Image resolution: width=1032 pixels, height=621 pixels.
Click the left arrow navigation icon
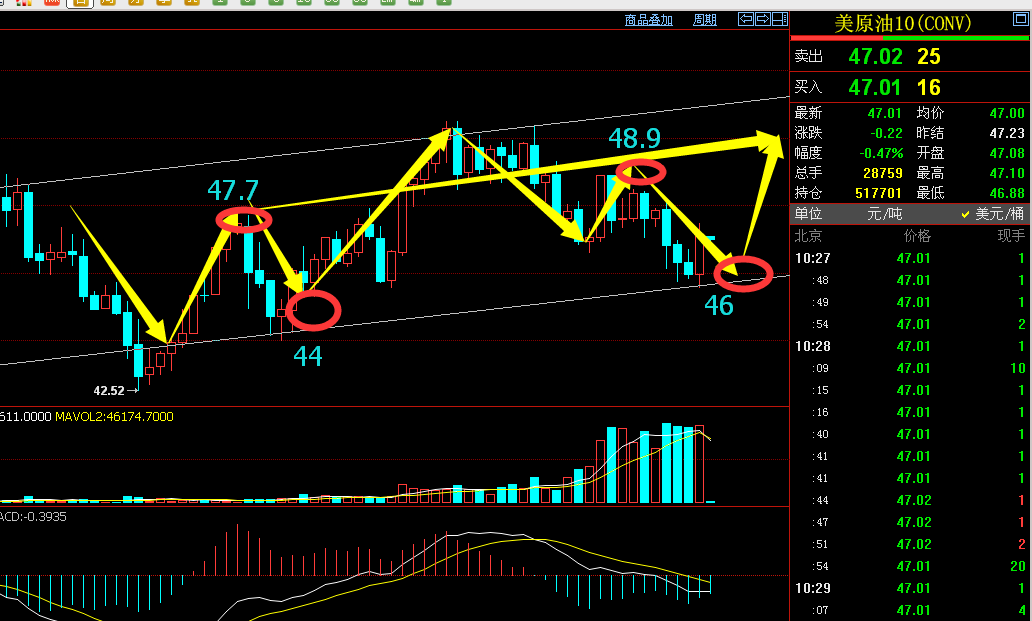pos(746,19)
